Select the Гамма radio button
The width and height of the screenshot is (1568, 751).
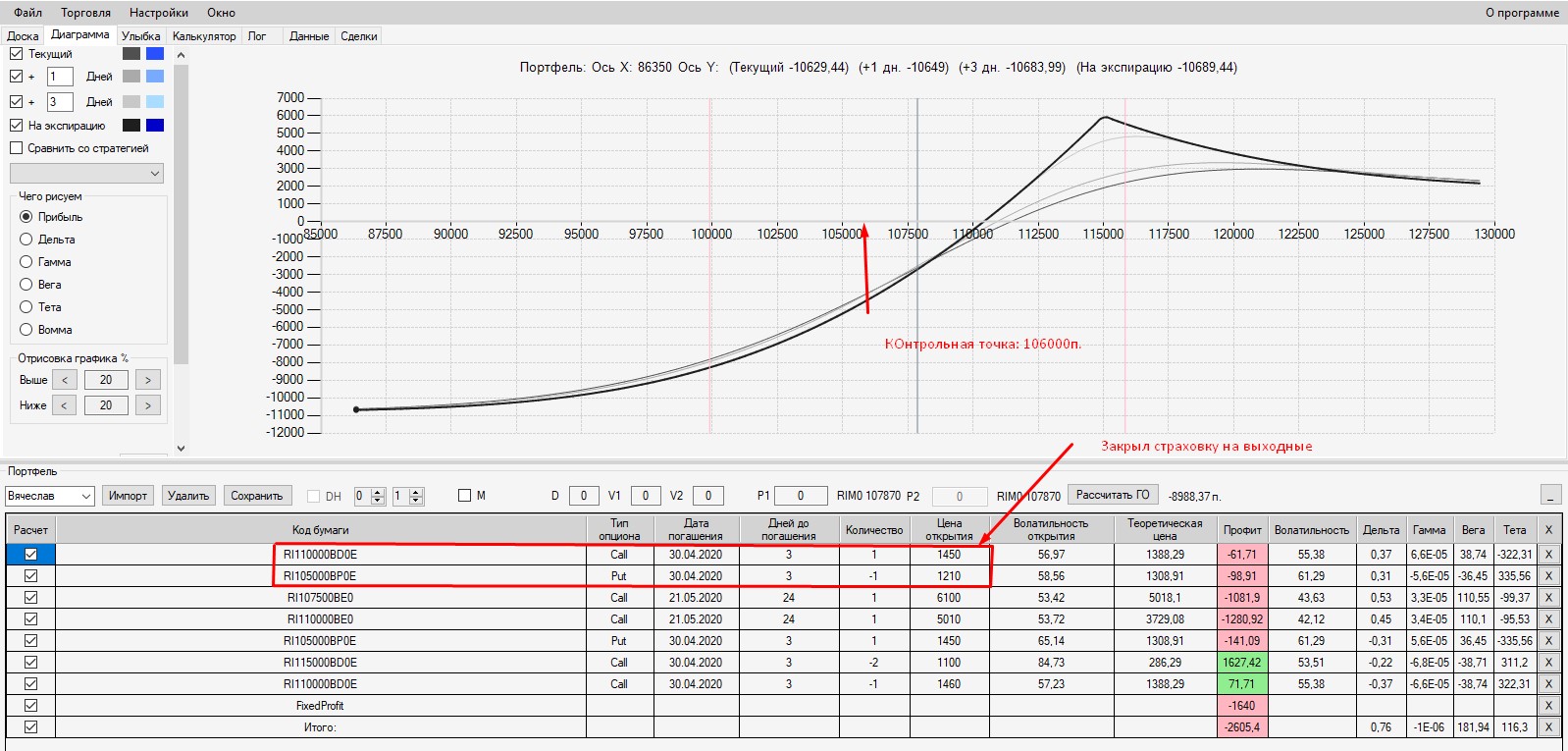[x=26, y=262]
